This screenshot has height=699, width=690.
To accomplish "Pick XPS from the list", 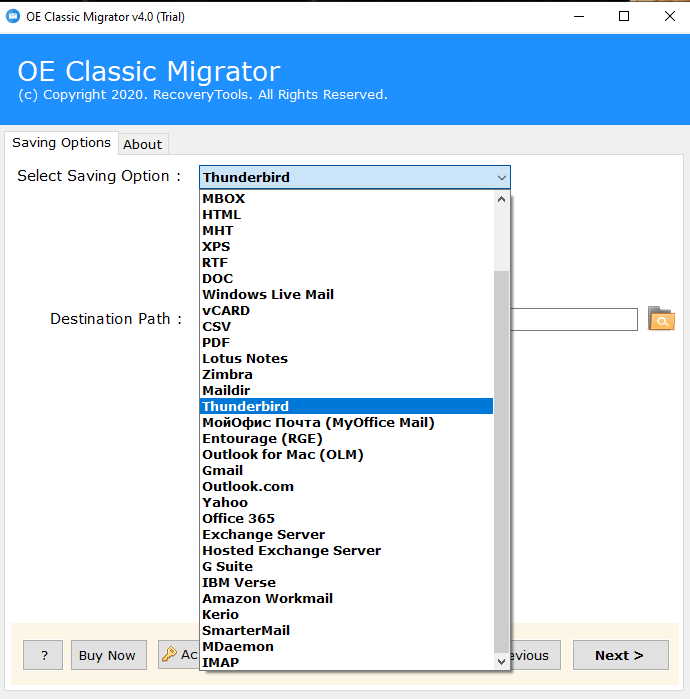I will coord(347,247).
